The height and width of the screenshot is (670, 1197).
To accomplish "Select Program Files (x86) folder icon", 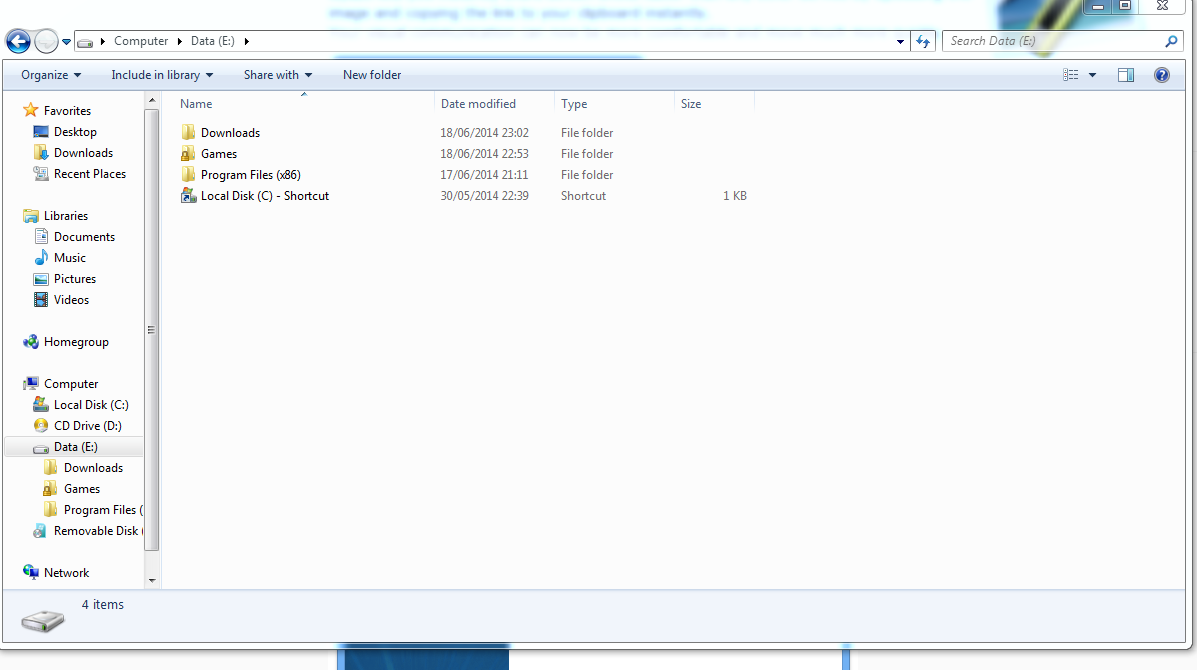I will [189, 175].
